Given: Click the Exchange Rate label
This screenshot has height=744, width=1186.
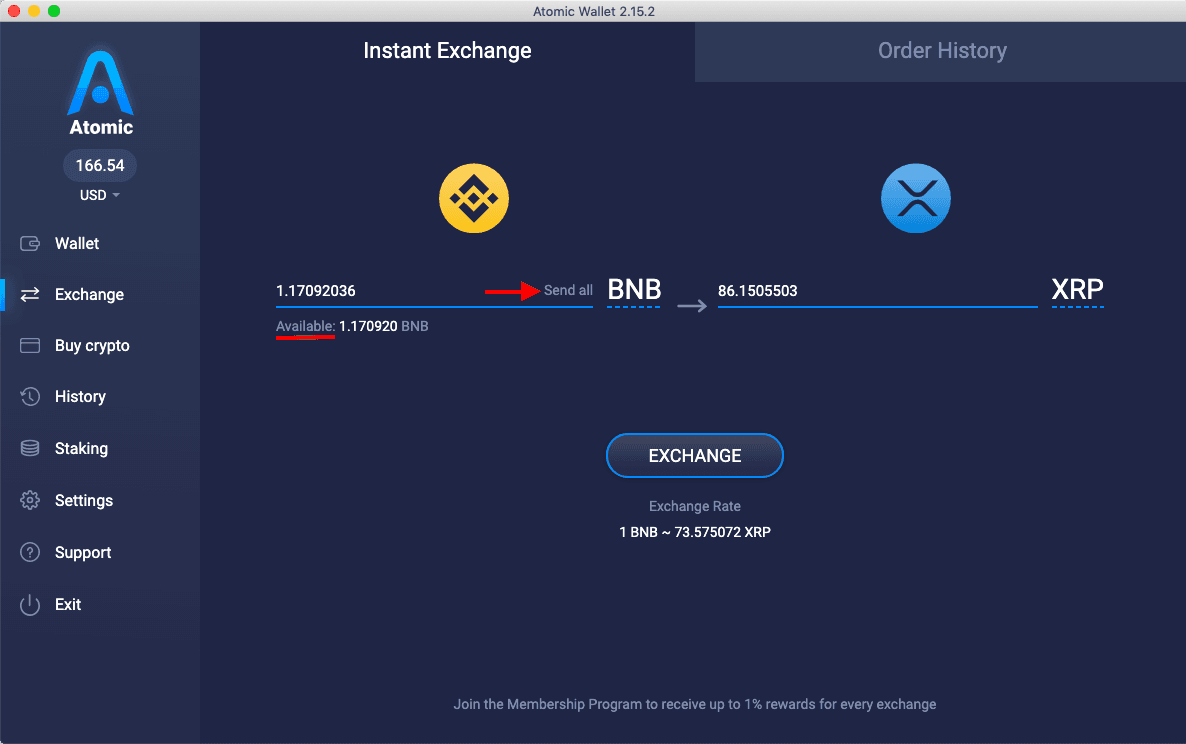Looking at the screenshot, I should (x=694, y=506).
